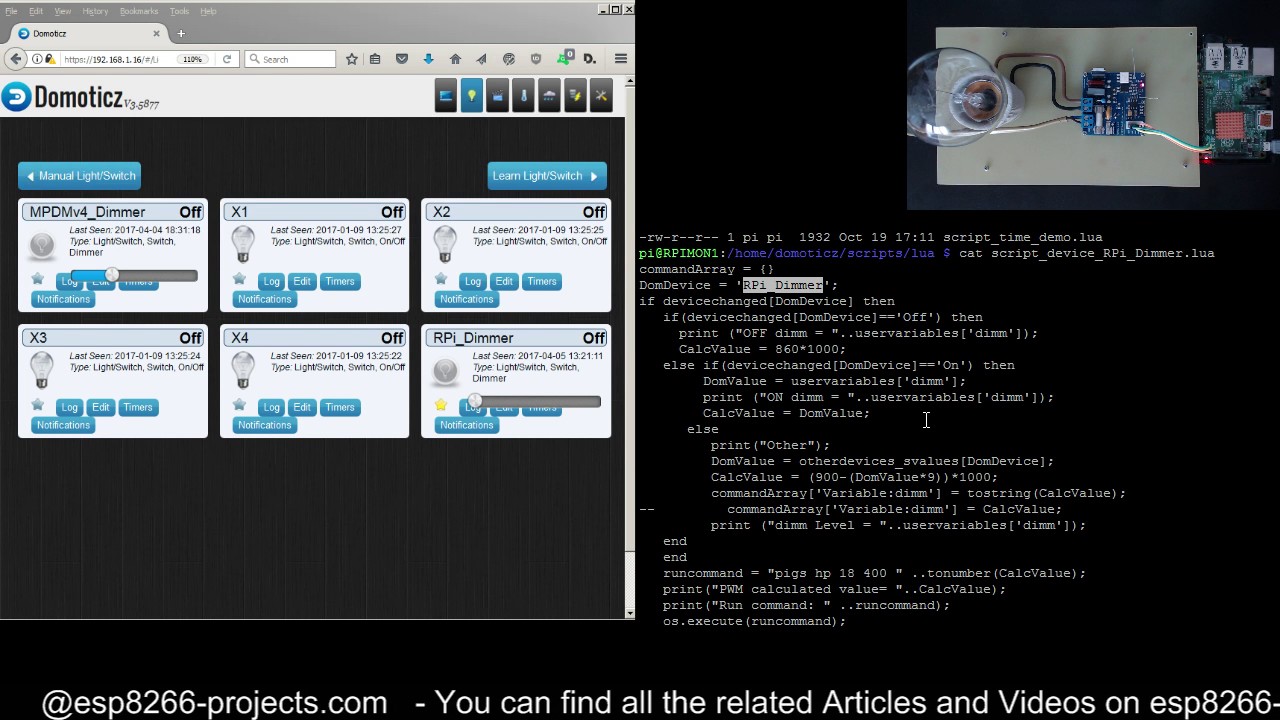This screenshot has height=720, width=1280.
Task: Open Notifications for MPDMv4_Dimmer
Action: click(63, 299)
